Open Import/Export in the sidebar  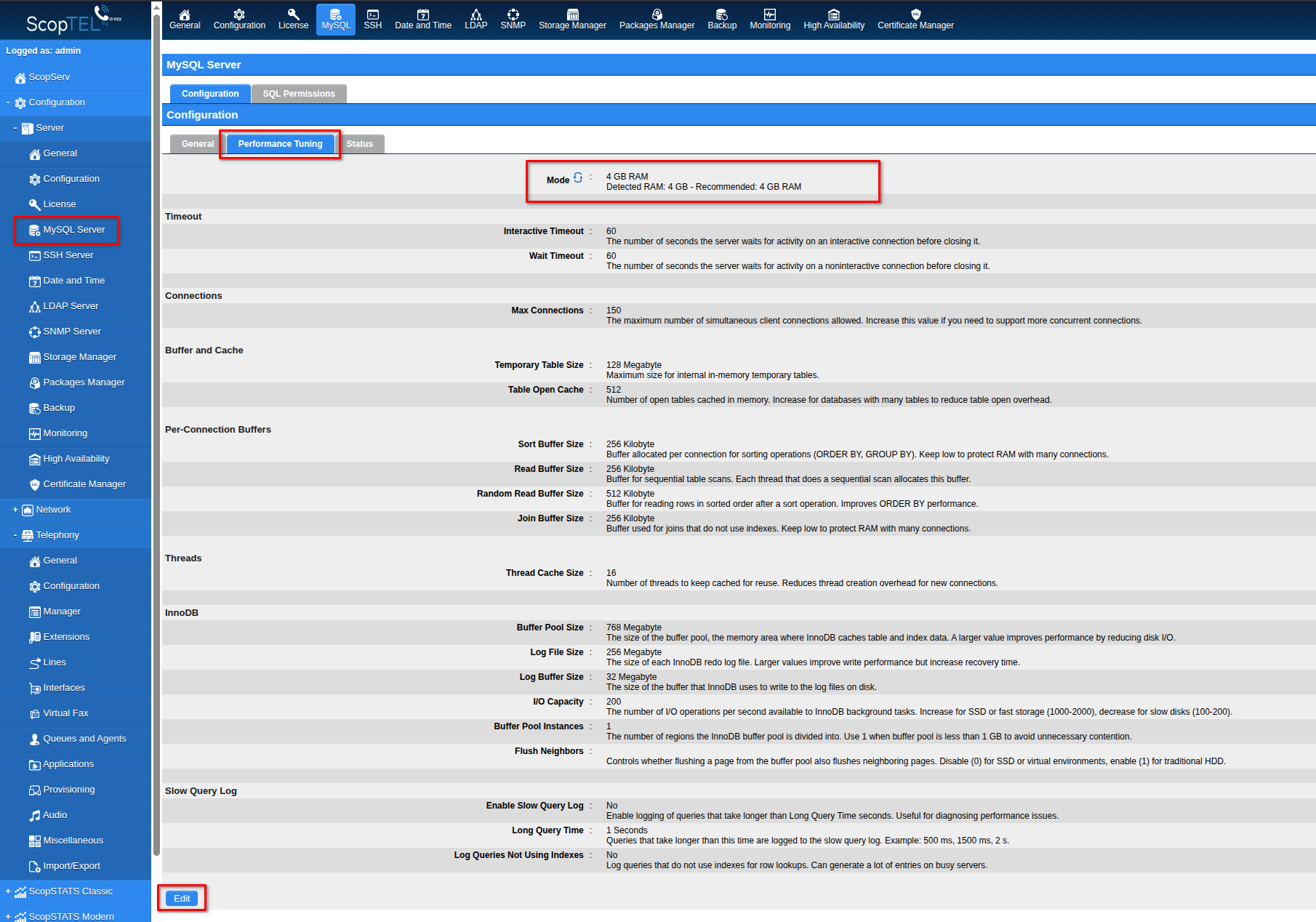pos(65,866)
